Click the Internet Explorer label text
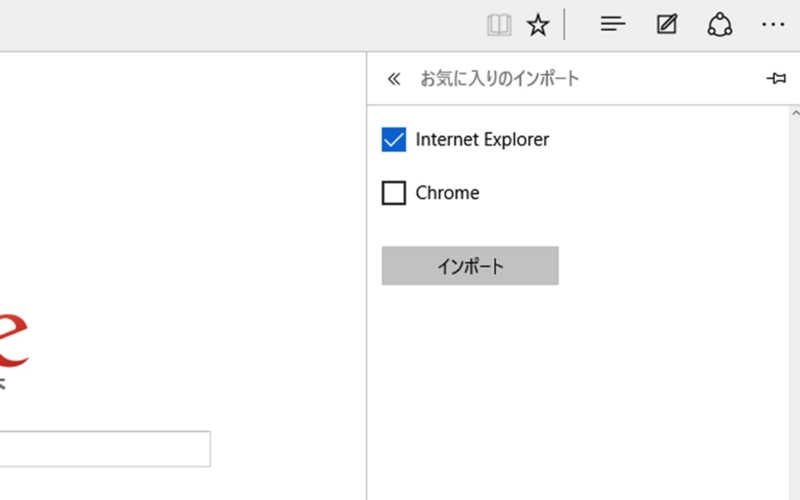This screenshot has width=800, height=500. [482, 139]
